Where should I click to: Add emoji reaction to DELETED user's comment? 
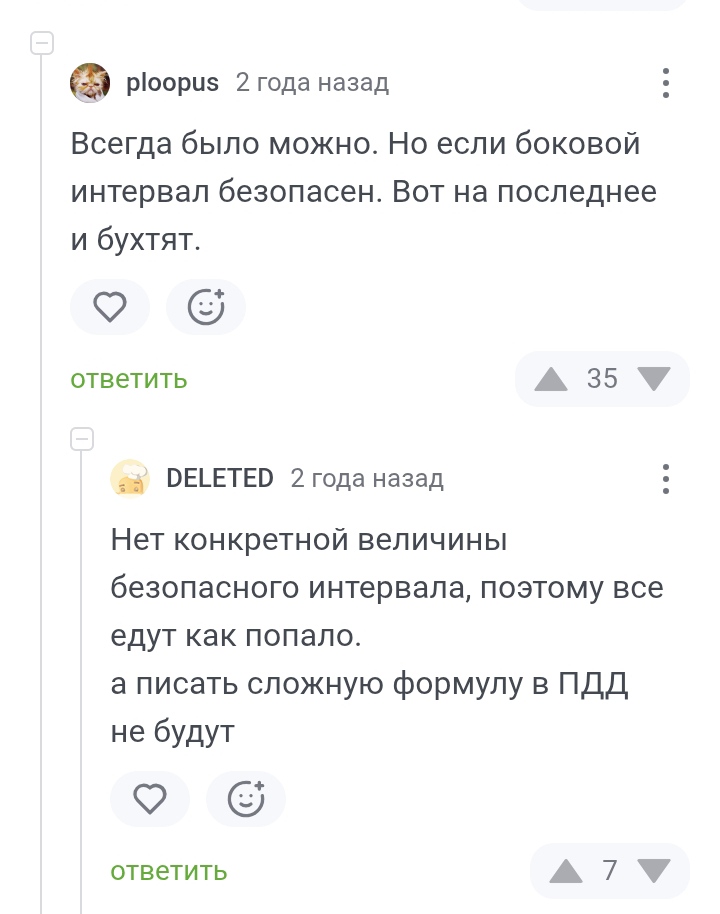coord(245,799)
